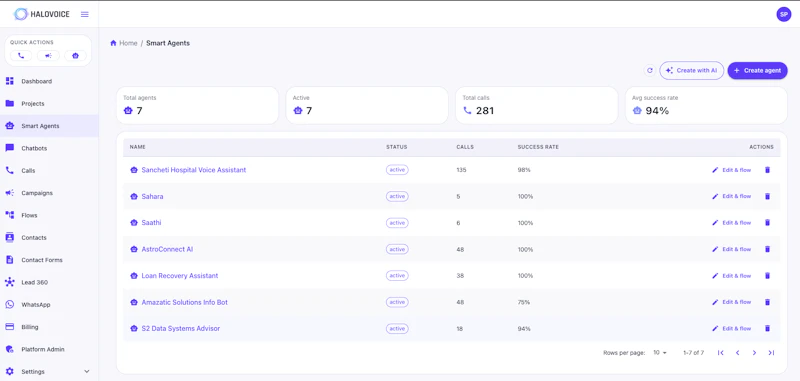This screenshot has height=381, width=800.
Task: Toggle the sidebar hamburger menu
Action: point(85,14)
